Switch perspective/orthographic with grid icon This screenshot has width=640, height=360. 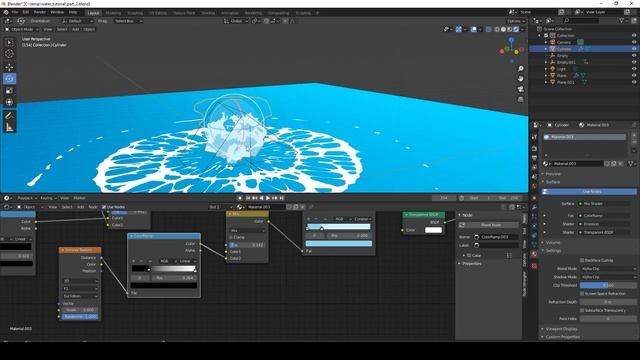(520, 99)
